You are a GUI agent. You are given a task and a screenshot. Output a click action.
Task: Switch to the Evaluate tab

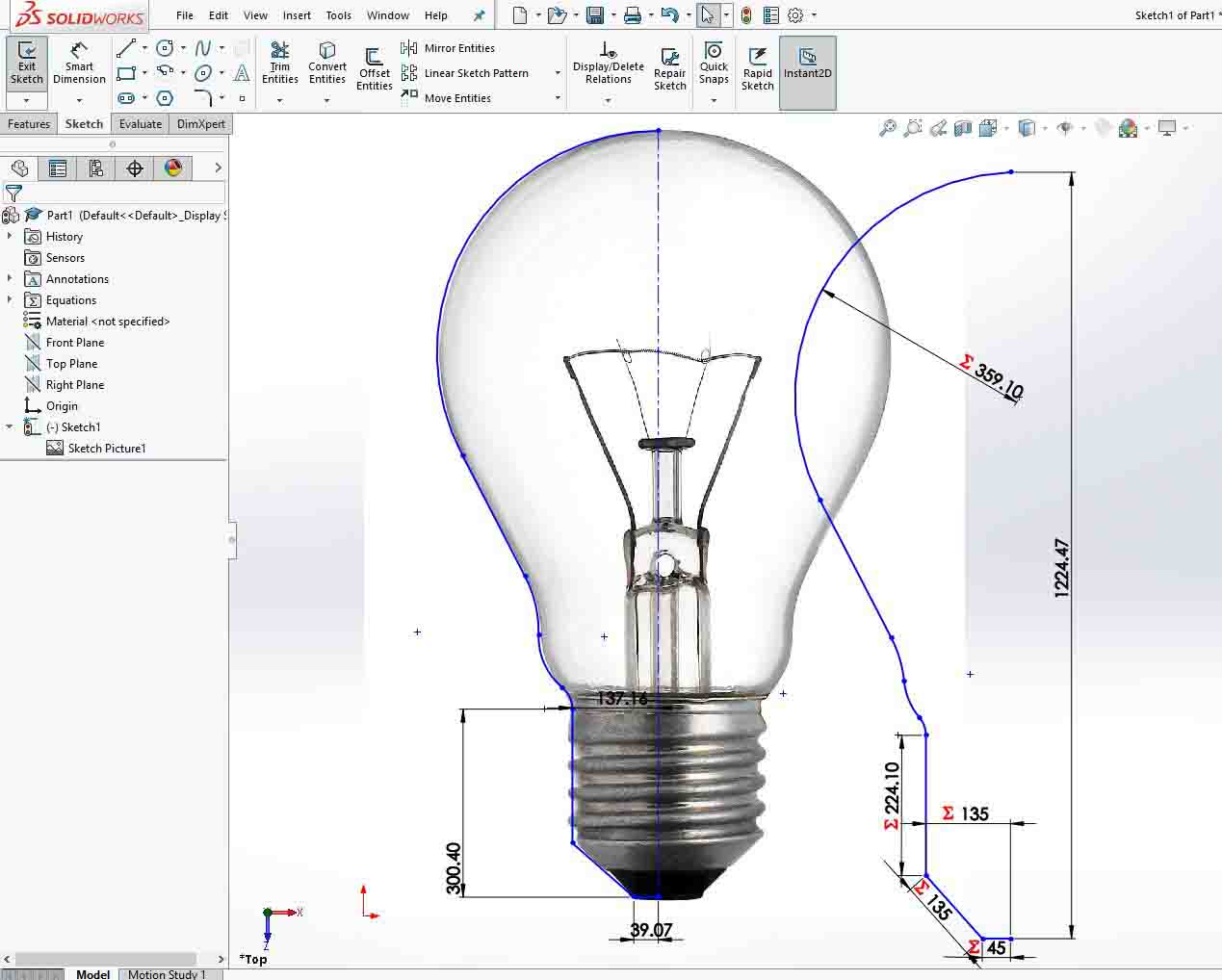141,124
